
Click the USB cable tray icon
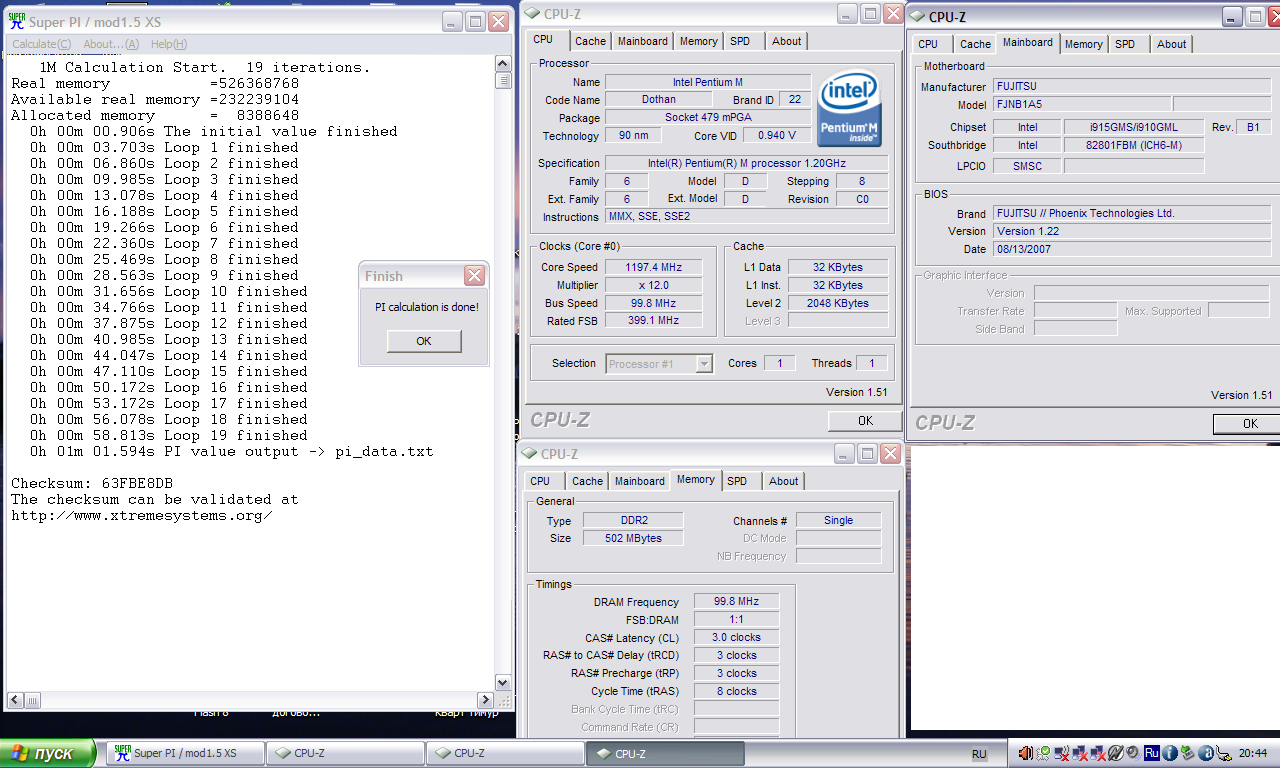coord(1223,753)
